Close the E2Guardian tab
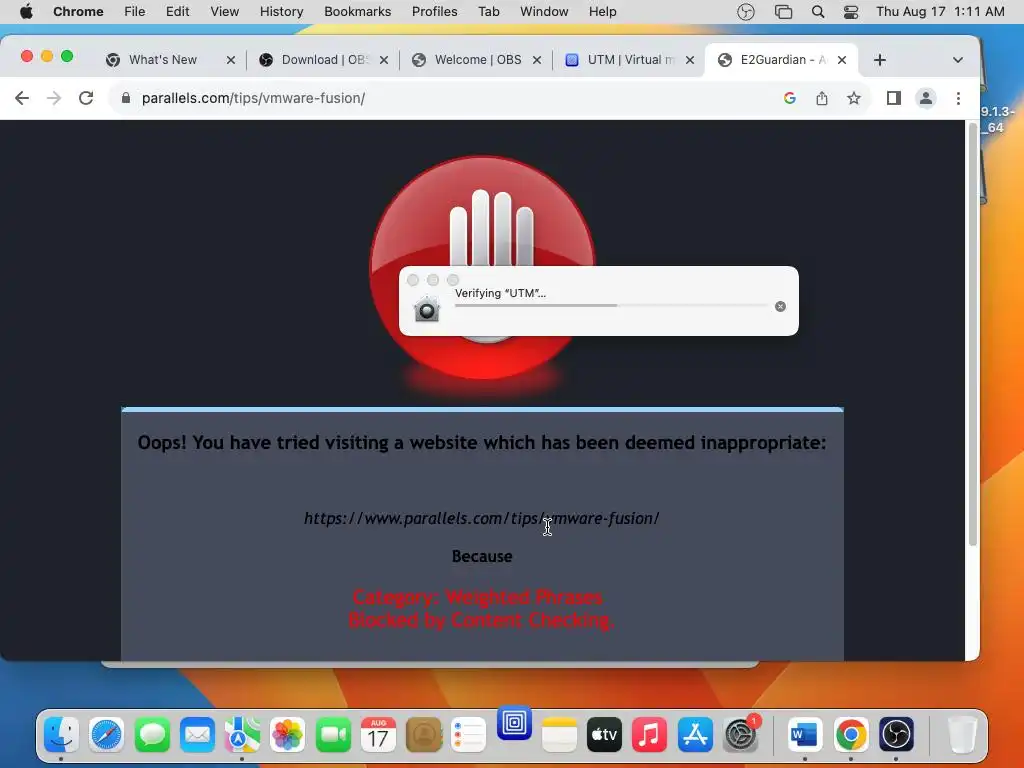 tap(842, 60)
